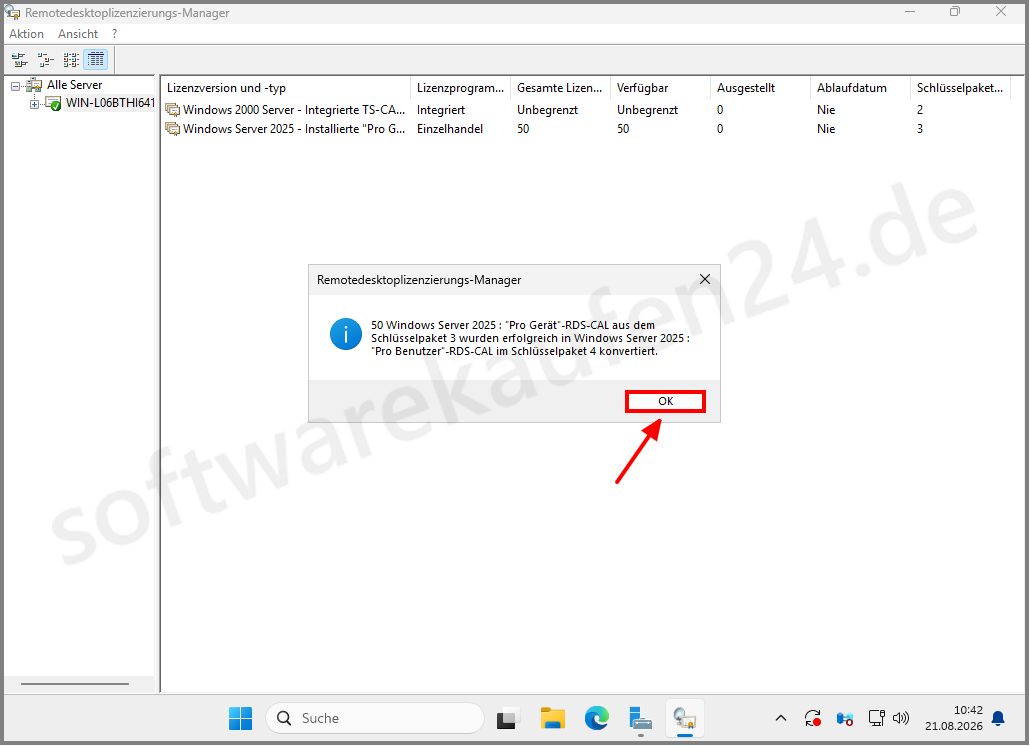Click the app icon in the title bar
This screenshot has height=746, width=1030.
[x=12, y=12]
